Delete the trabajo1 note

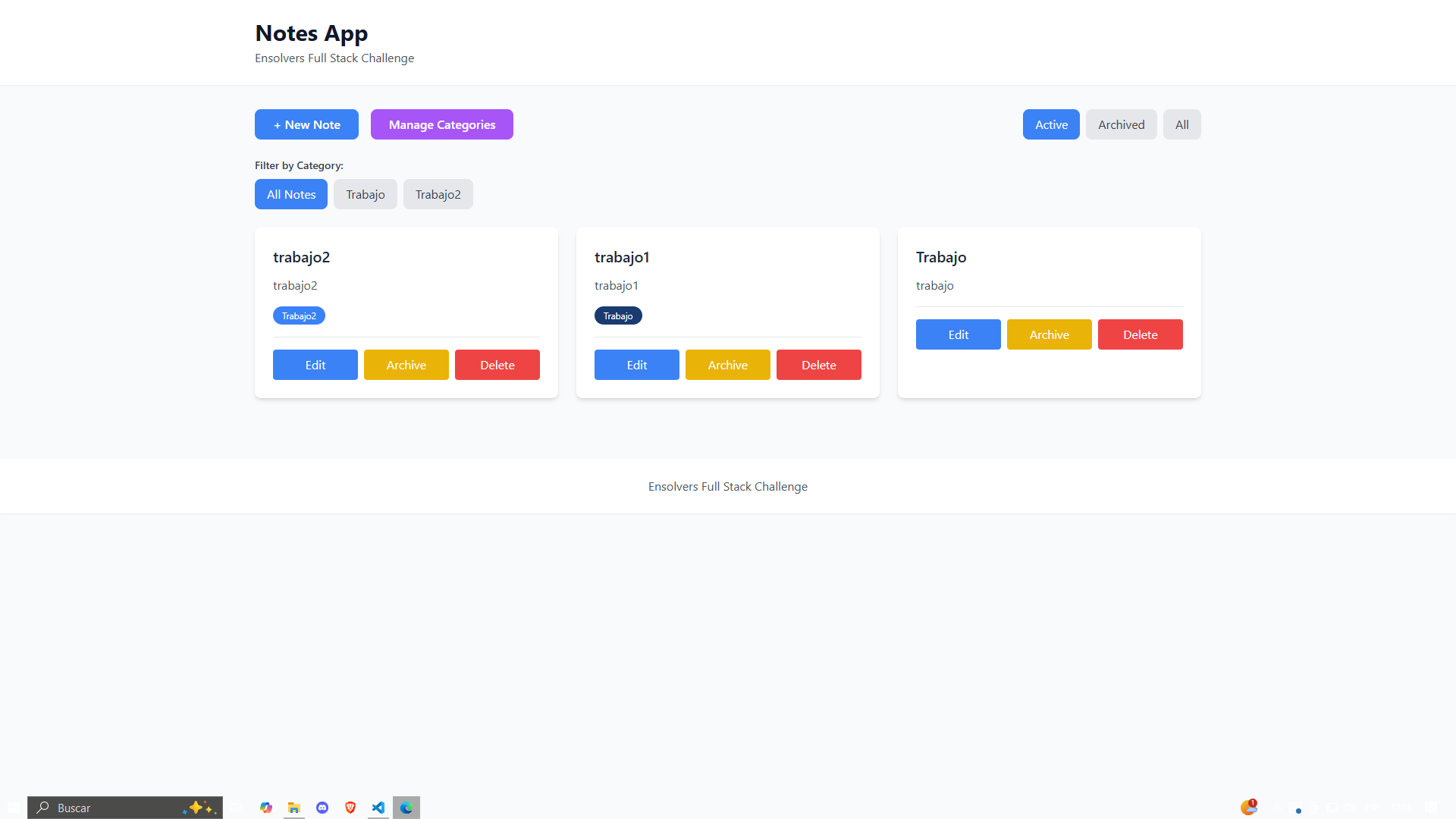pos(819,365)
